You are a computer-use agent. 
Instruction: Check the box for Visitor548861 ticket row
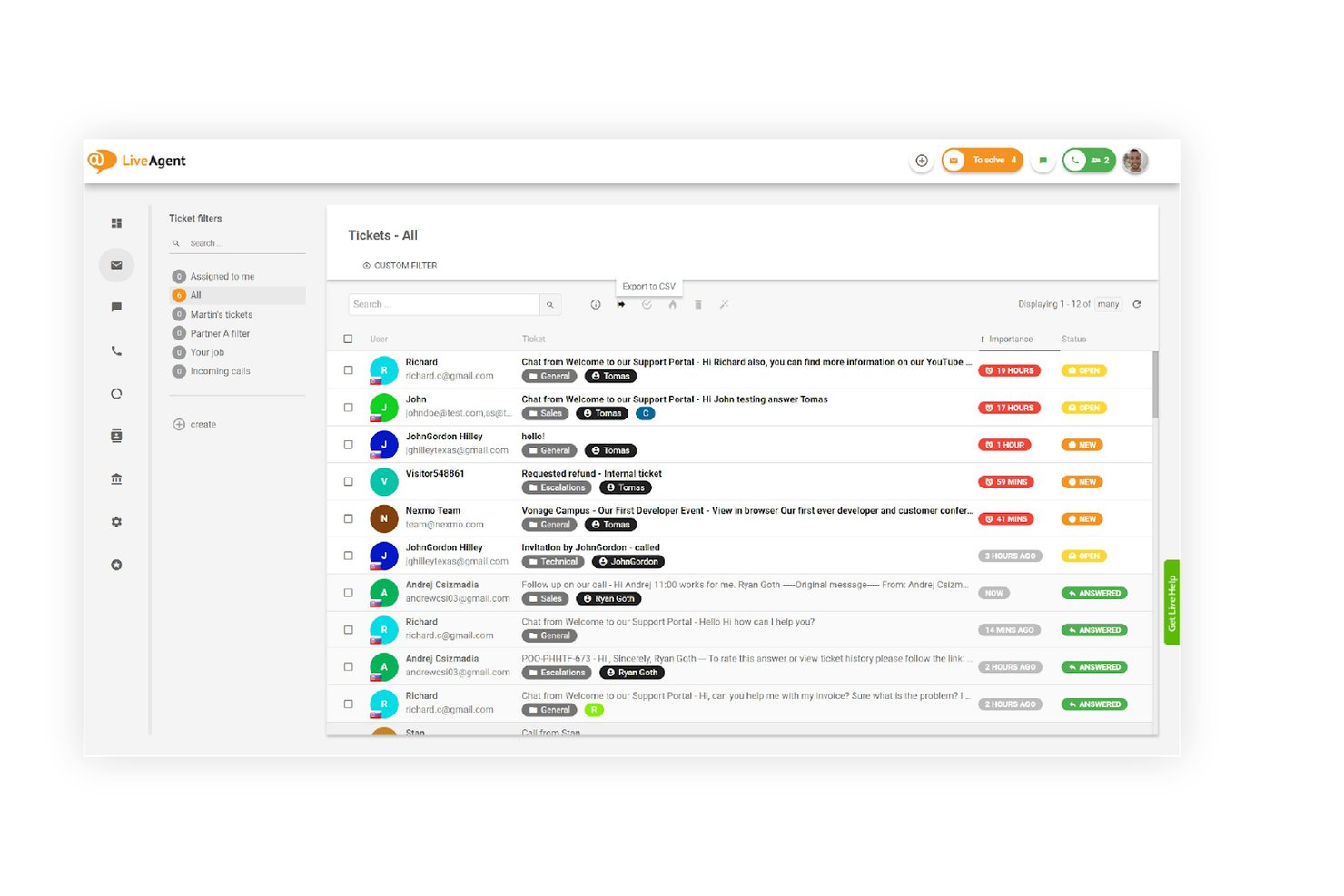348,482
